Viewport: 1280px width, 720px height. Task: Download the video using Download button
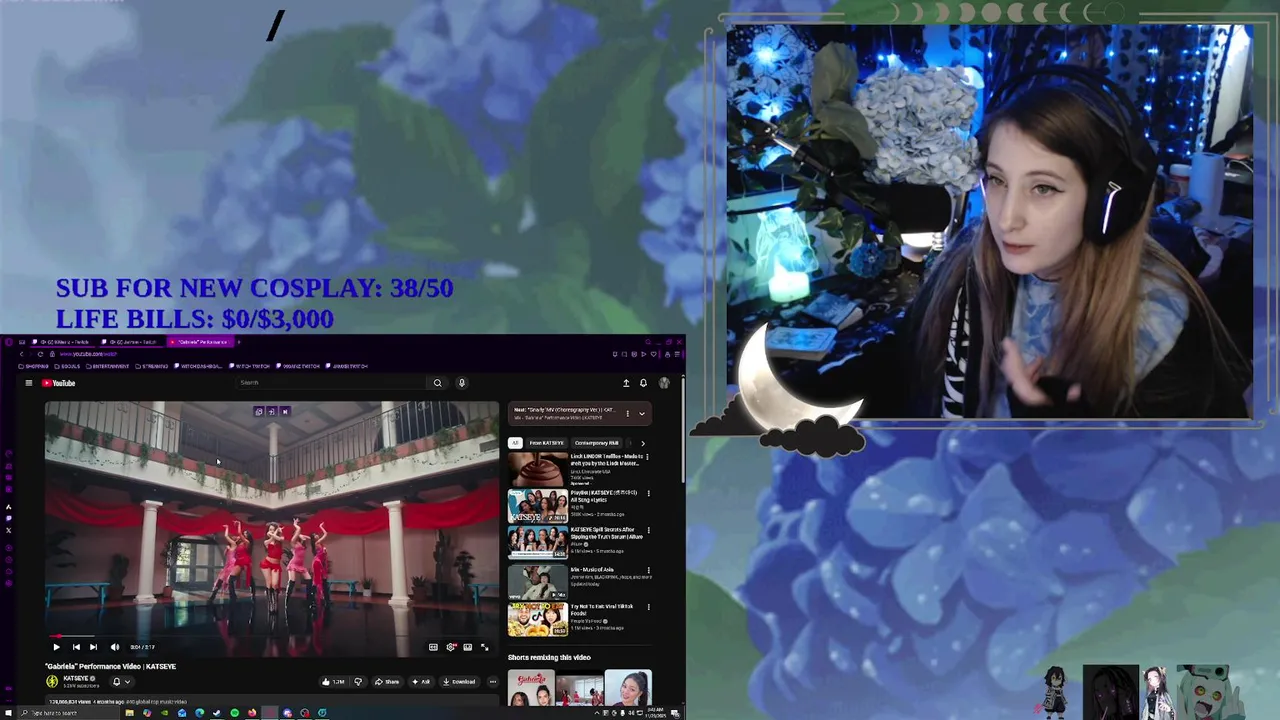pos(459,682)
